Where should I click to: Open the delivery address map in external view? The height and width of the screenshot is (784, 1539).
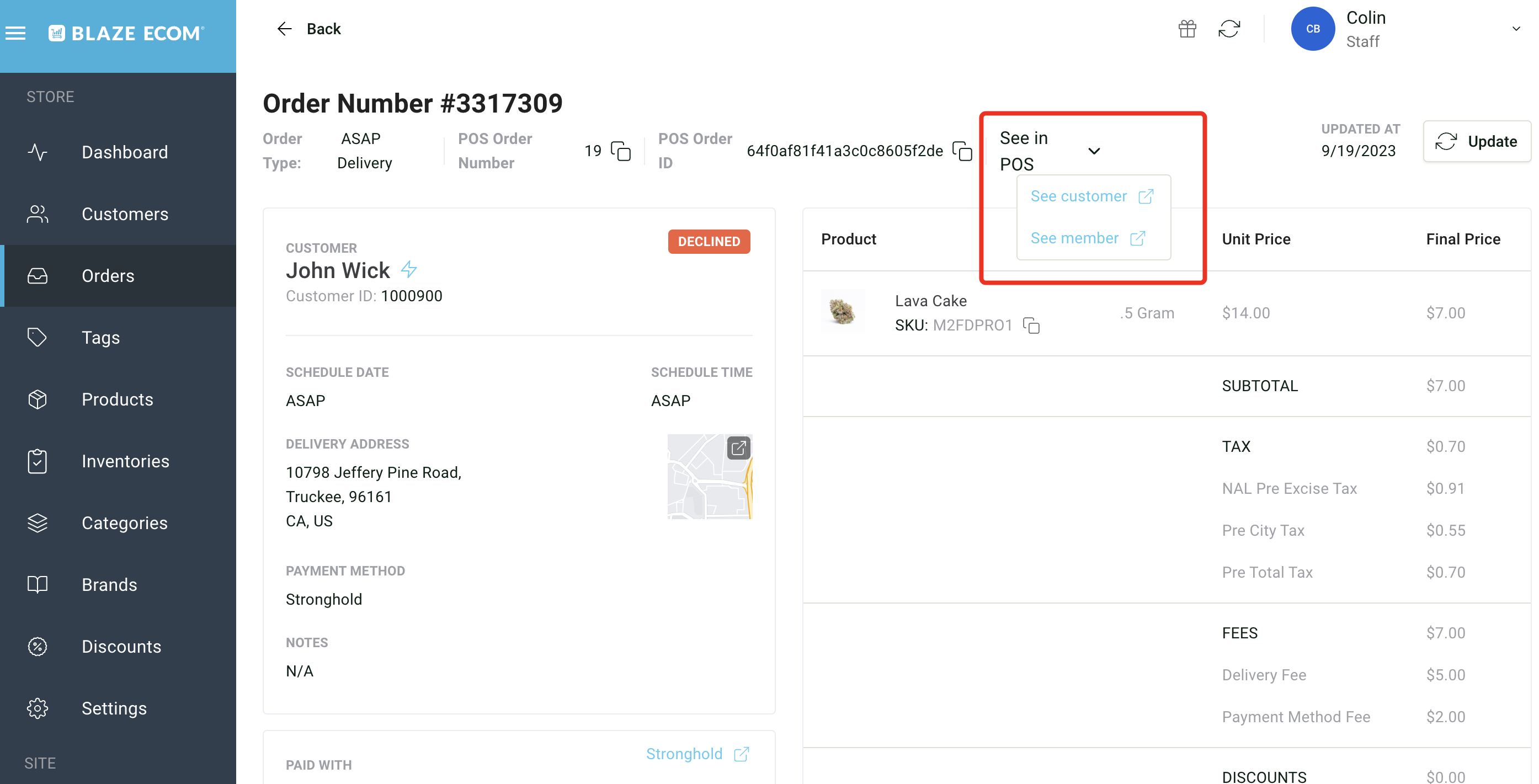tap(739, 447)
